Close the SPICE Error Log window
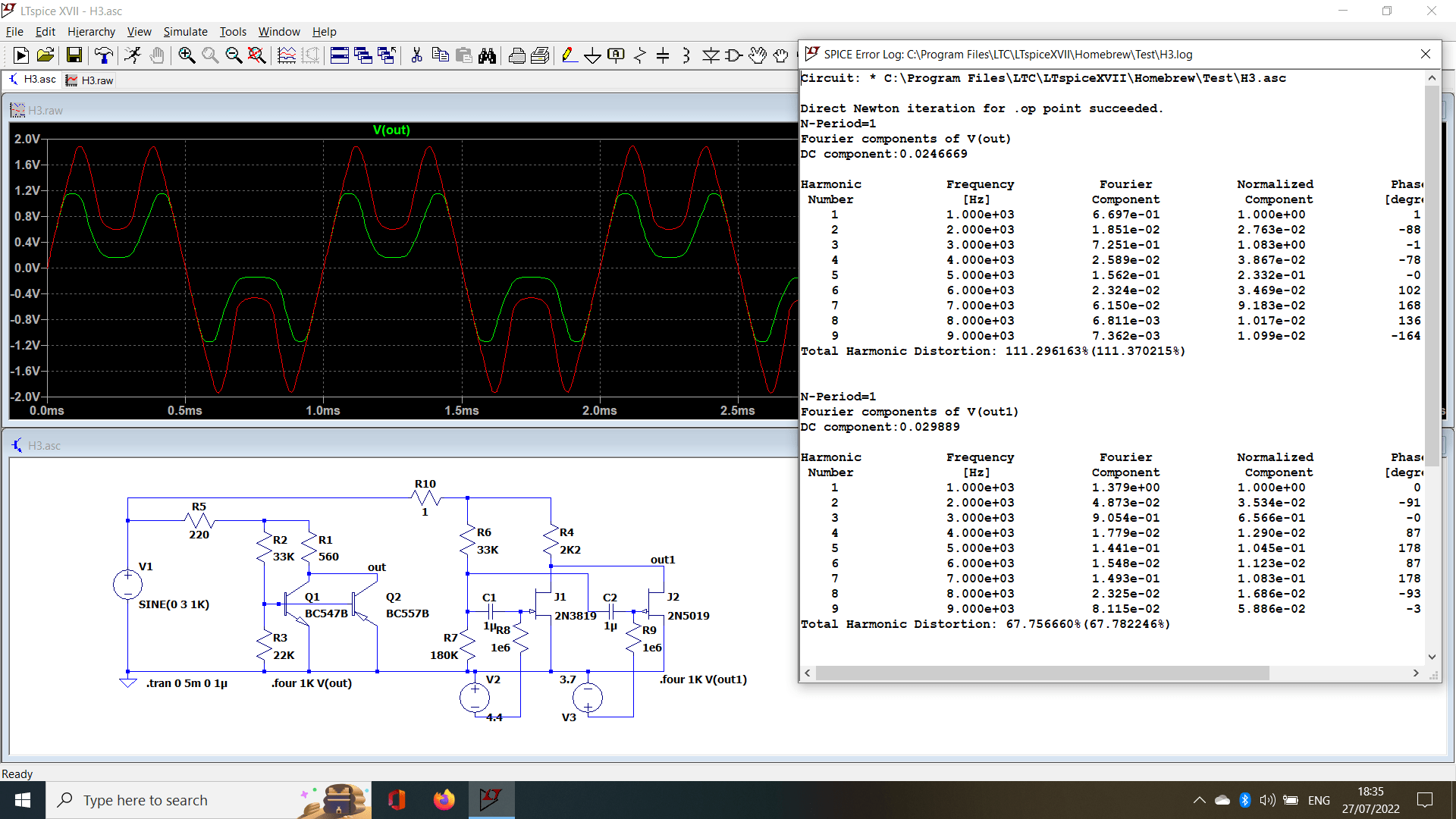1456x819 pixels. 1425,54
